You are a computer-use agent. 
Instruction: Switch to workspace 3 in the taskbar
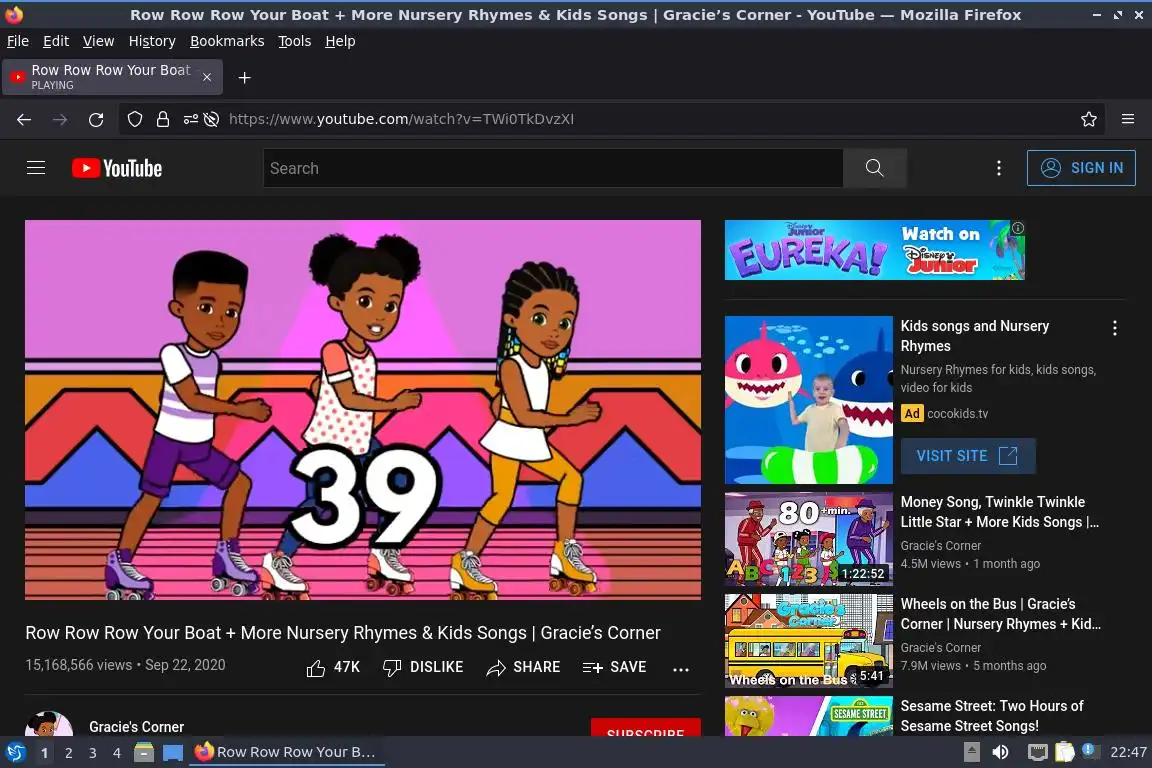(x=93, y=753)
